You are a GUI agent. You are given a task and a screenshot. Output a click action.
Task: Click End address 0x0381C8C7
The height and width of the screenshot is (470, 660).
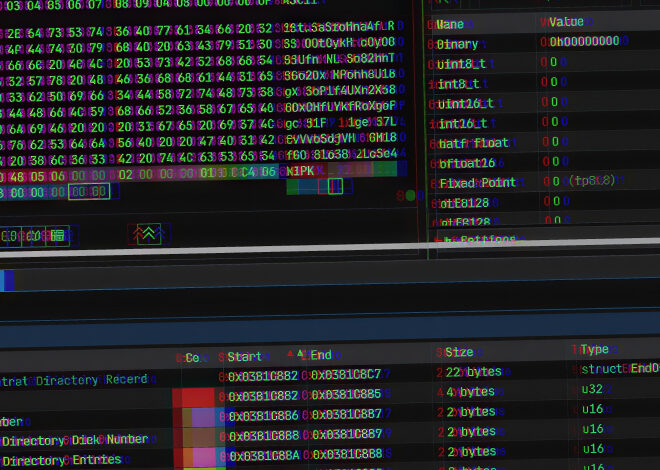point(346,374)
